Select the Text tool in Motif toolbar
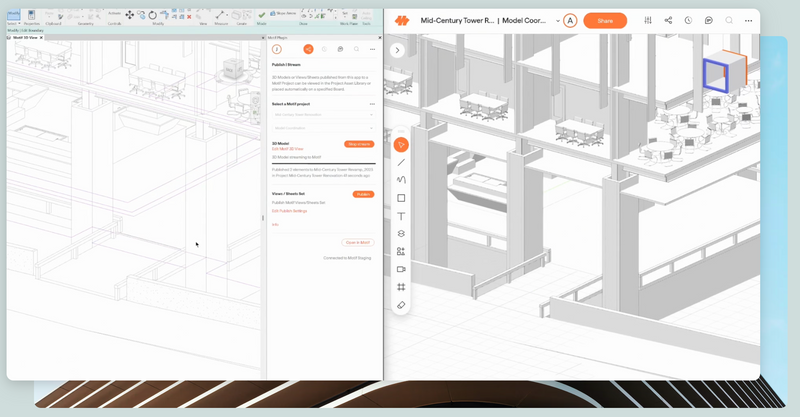 click(x=401, y=216)
